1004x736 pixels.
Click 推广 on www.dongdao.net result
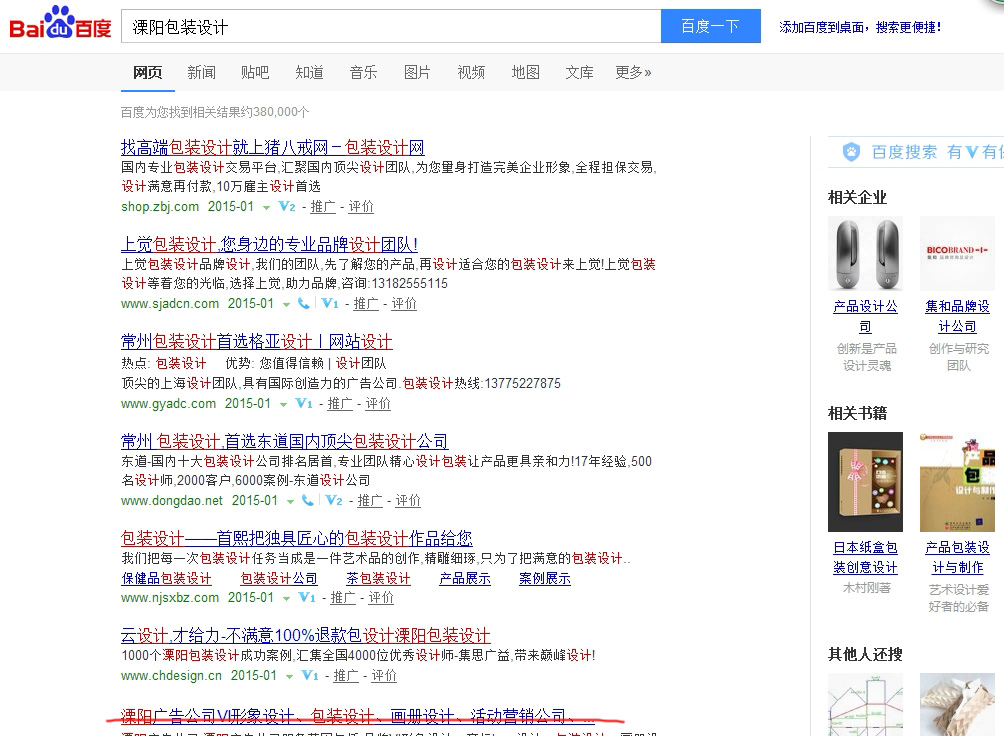tap(369, 500)
